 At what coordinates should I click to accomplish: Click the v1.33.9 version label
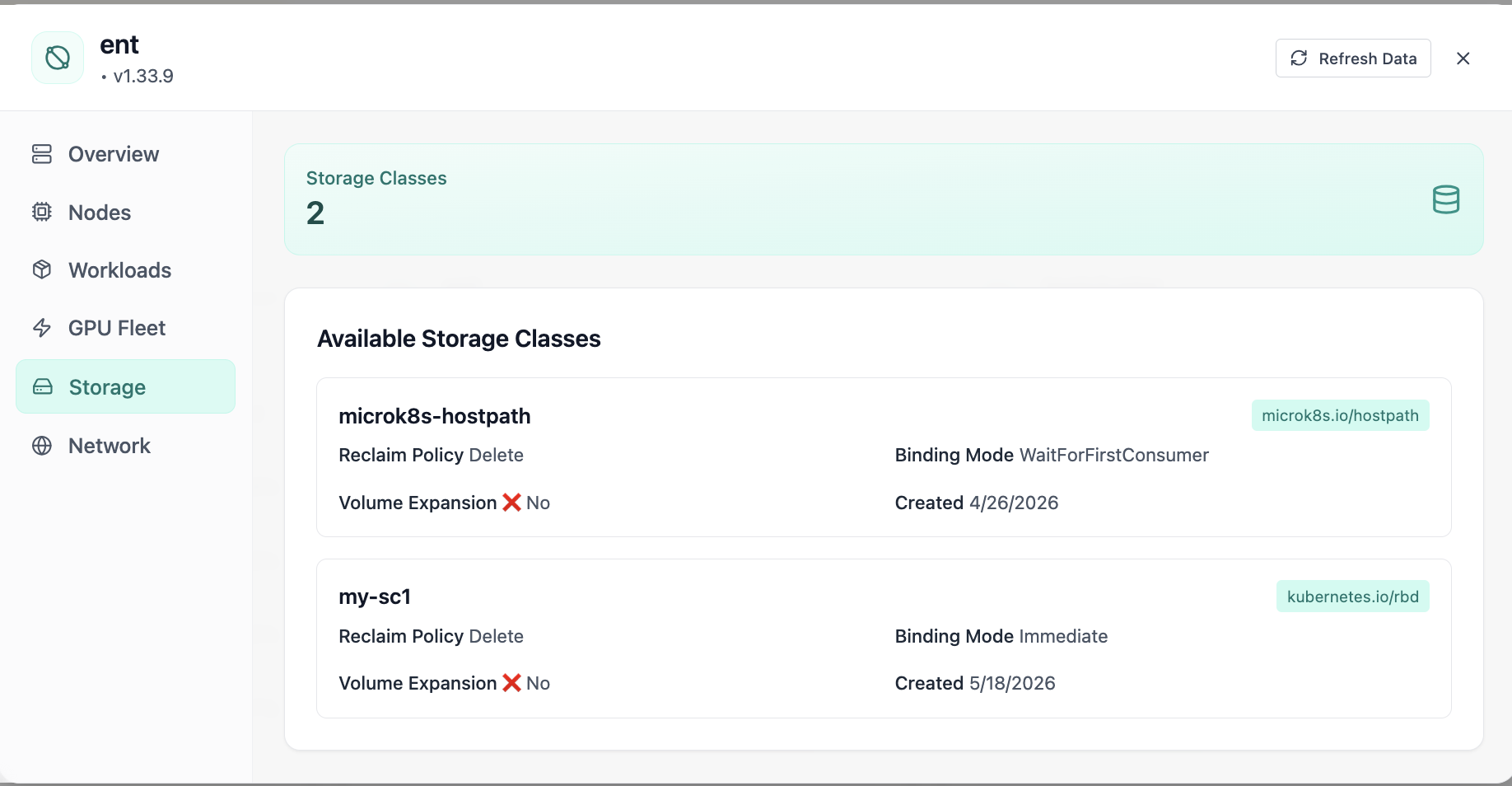tap(143, 76)
